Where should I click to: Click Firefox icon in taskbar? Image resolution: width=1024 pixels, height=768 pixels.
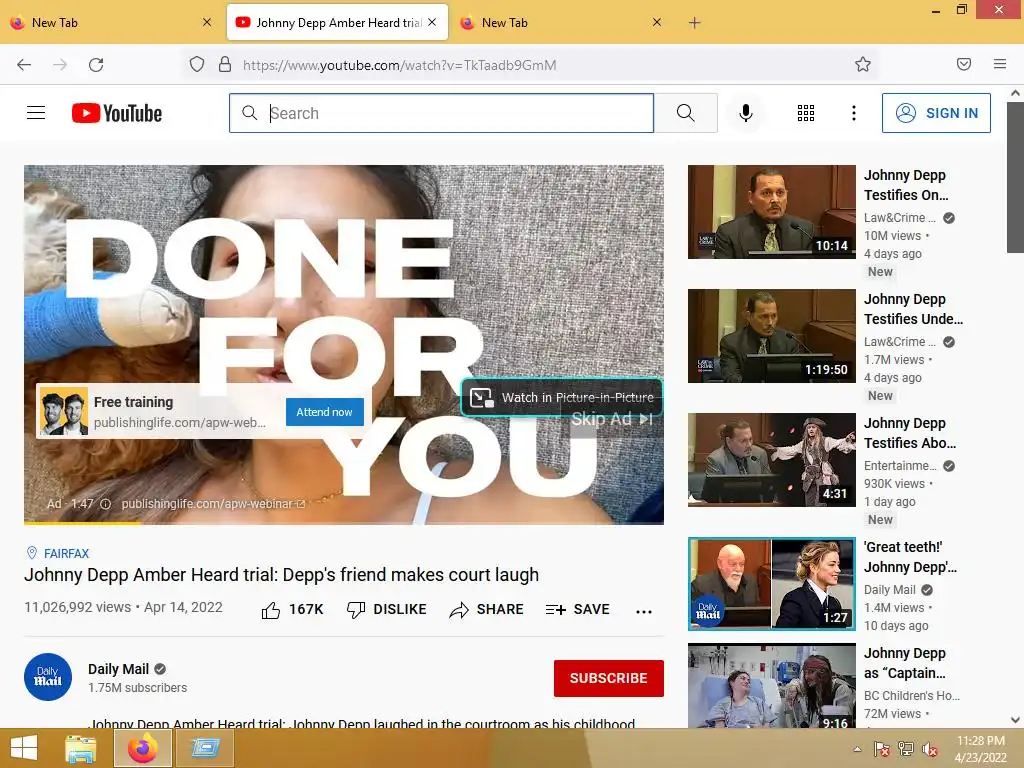[143, 748]
